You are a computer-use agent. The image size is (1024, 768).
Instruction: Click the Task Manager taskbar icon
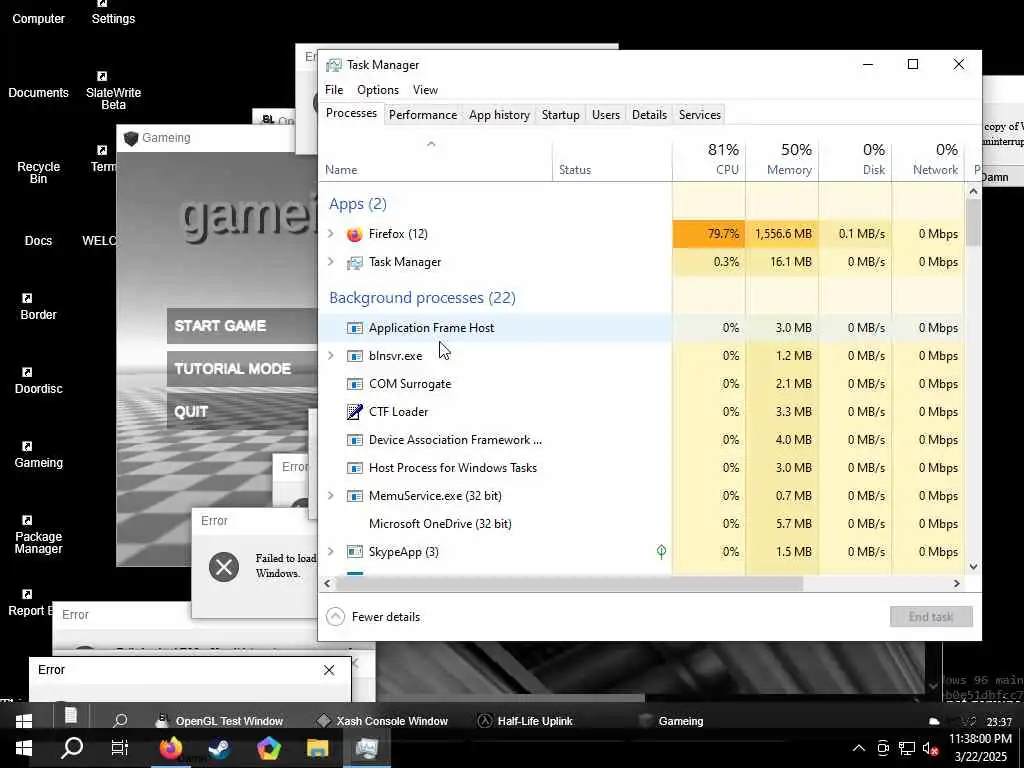(x=367, y=748)
